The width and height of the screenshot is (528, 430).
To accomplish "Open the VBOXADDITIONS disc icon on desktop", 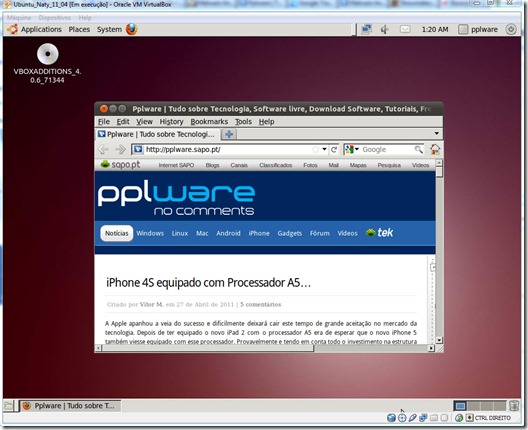I will click(x=47, y=54).
